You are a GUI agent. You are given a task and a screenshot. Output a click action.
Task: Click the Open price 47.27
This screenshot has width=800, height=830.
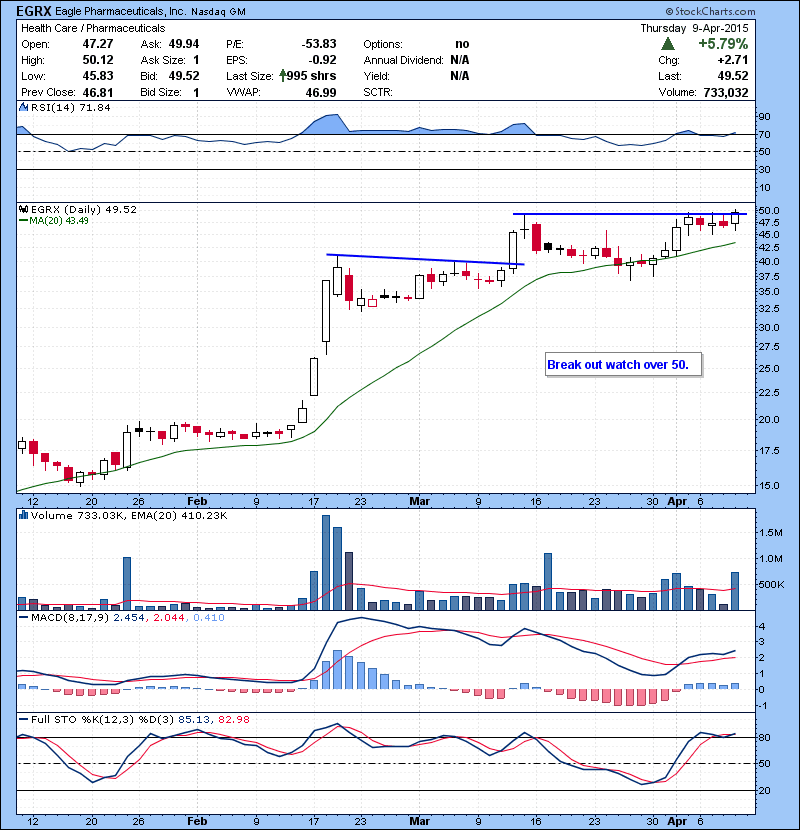point(97,43)
